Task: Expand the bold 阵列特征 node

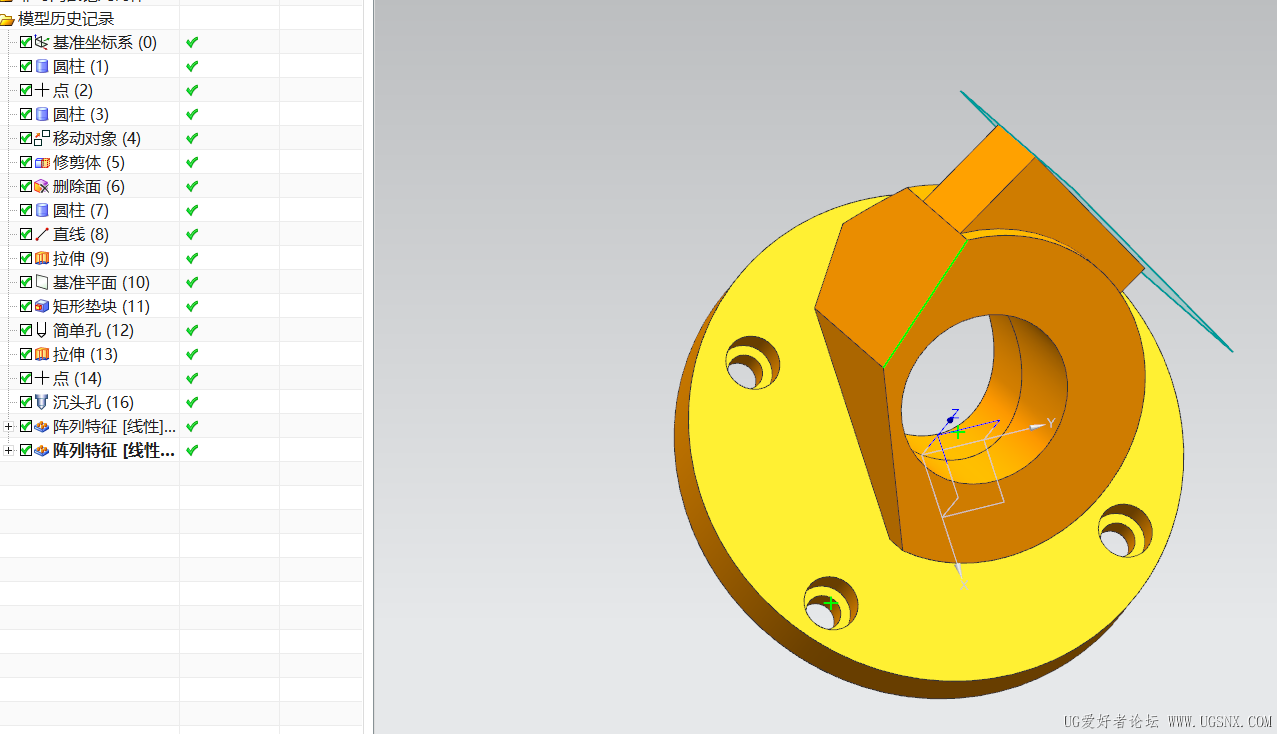Action: (9, 450)
